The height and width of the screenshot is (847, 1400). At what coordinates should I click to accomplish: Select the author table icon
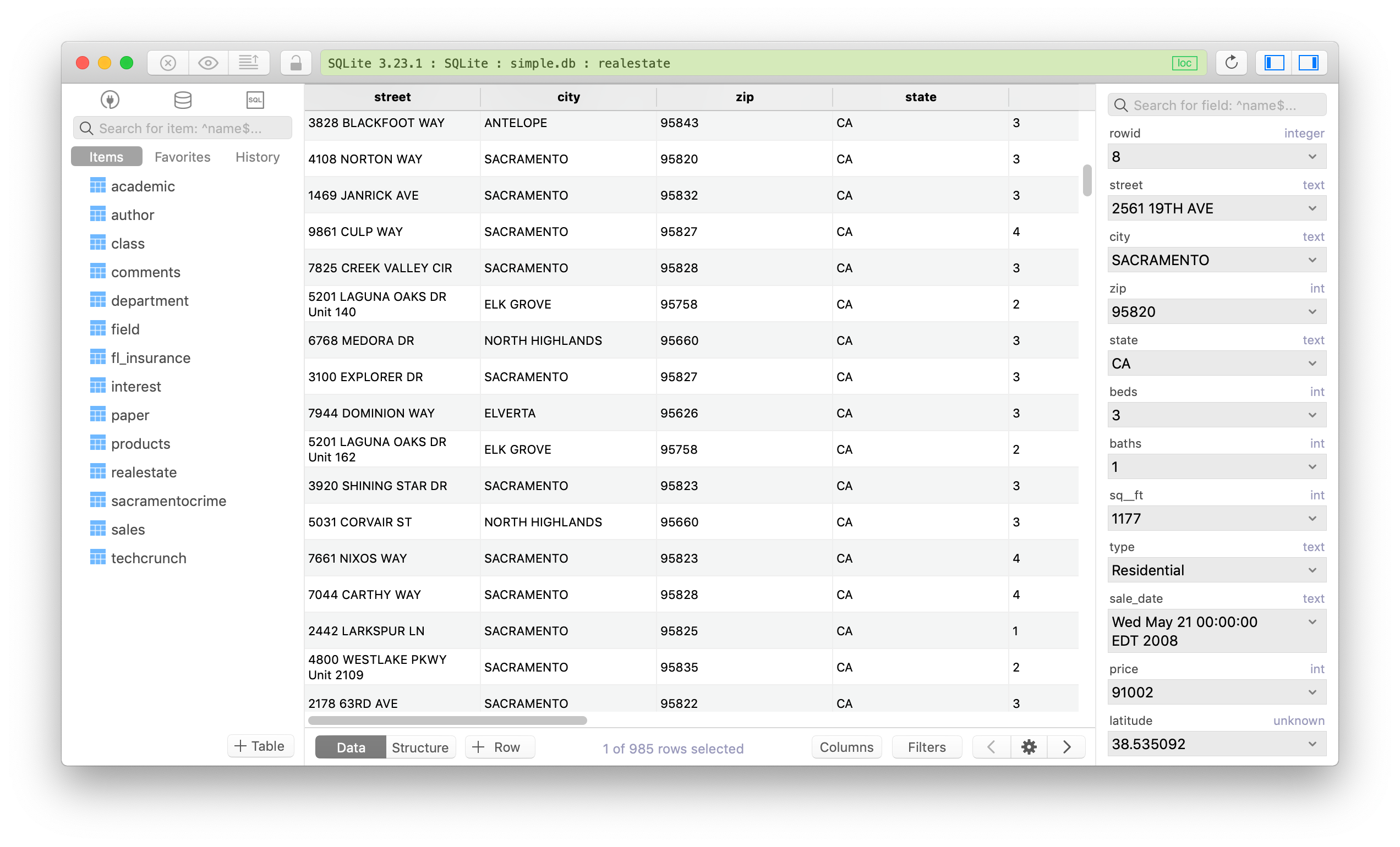[98, 215]
